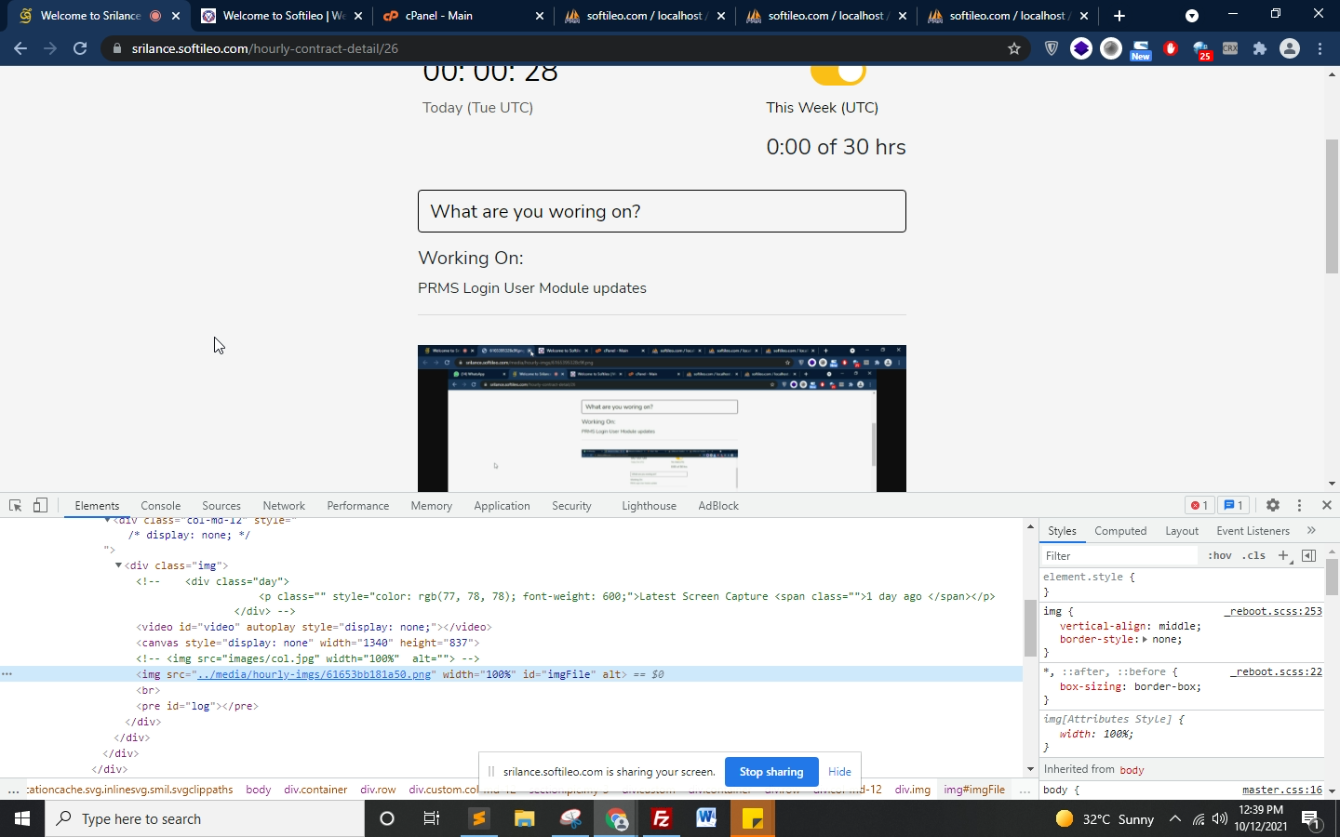The height and width of the screenshot is (837, 1340).
Task: Open DevTools settings gear
Action: click(x=1272, y=506)
